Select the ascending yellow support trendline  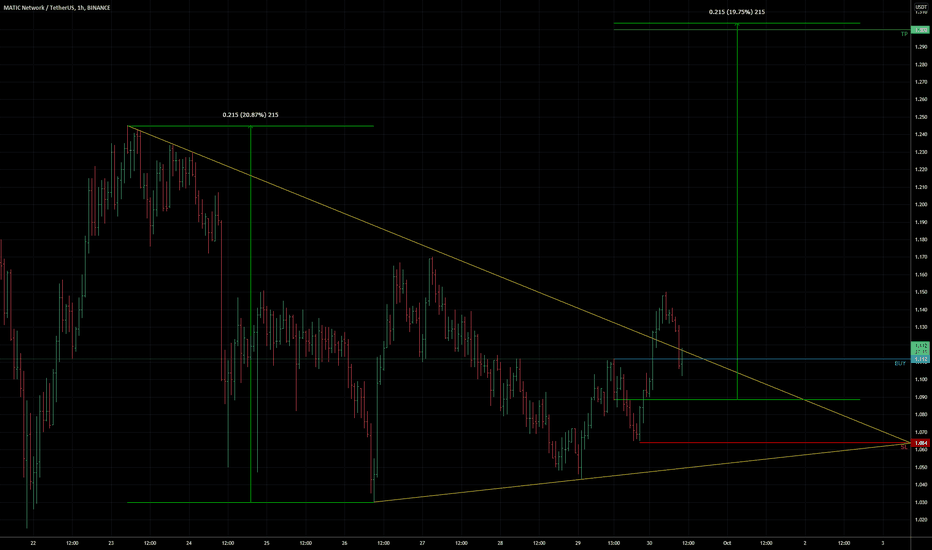coord(642,473)
